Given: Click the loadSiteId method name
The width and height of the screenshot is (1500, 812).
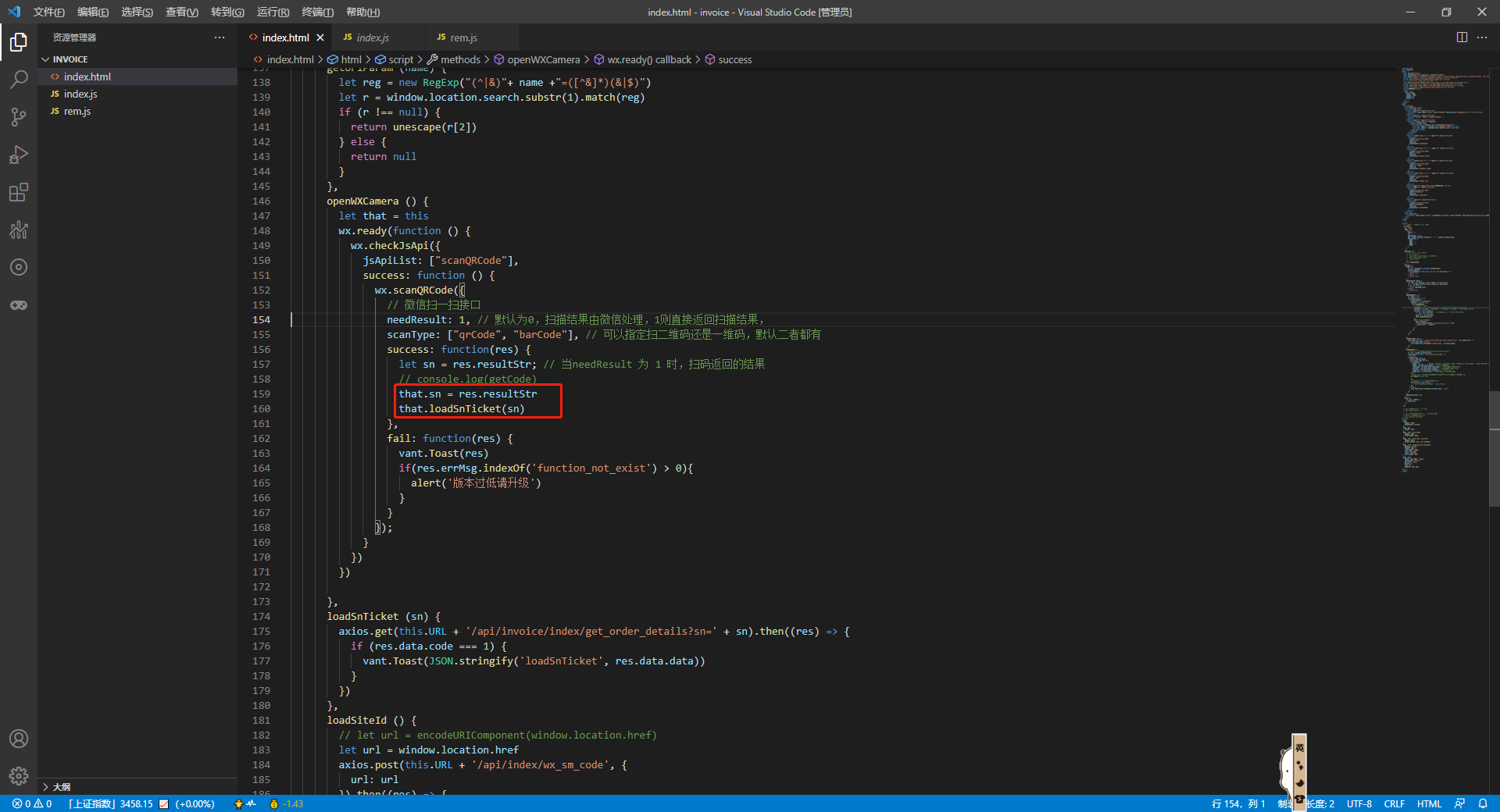Looking at the screenshot, I should click(356, 720).
